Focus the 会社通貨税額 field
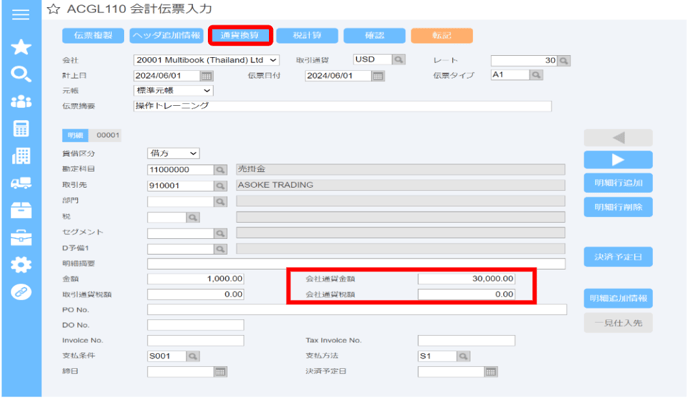This screenshot has height=398, width=688. tap(466, 294)
